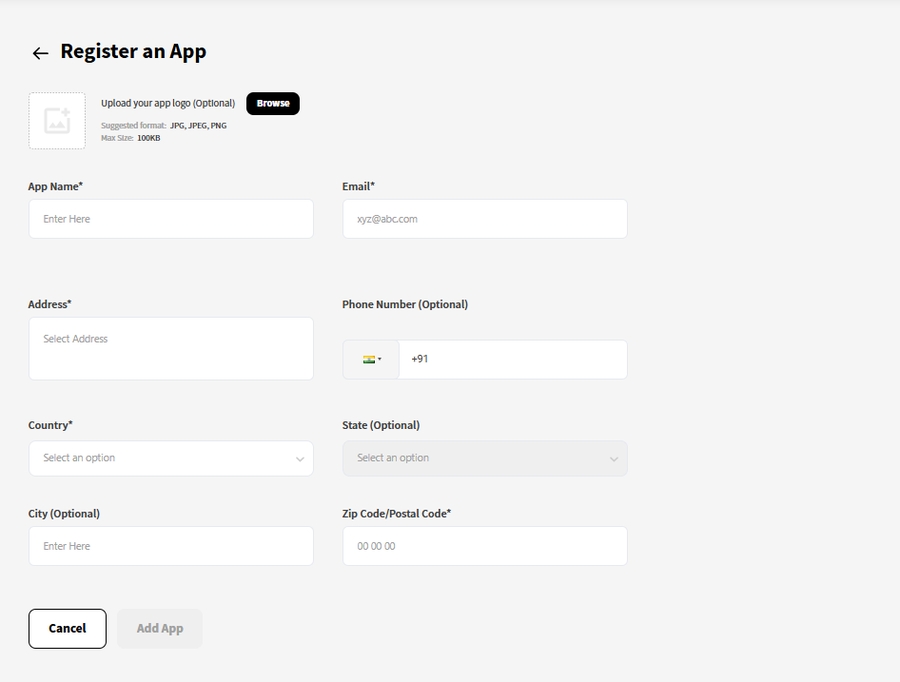The height and width of the screenshot is (682, 900).
Task: Click the Register an App heading
Action: (133, 52)
